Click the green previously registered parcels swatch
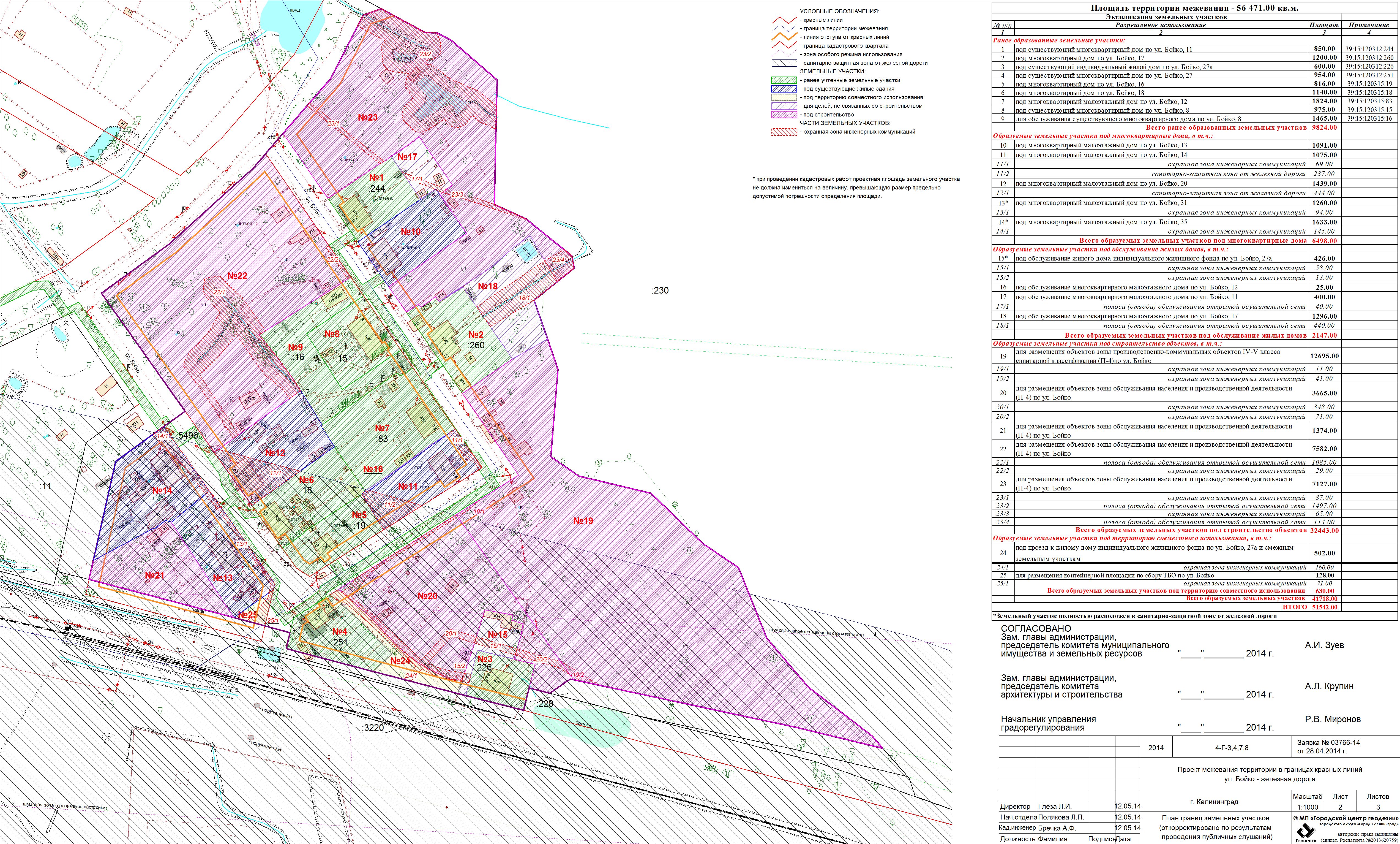The image size is (1400, 844). [x=784, y=81]
